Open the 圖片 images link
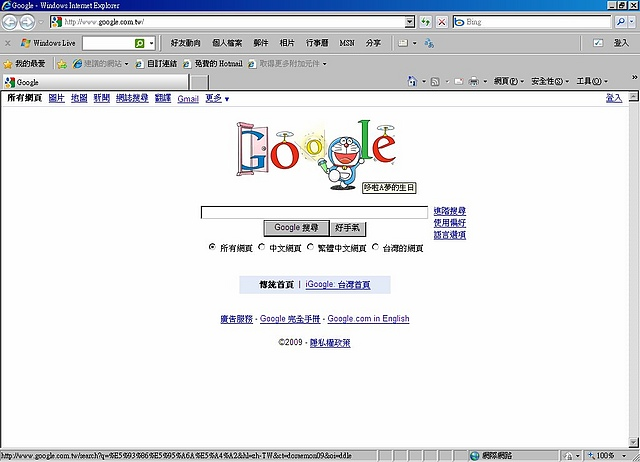The height and width of the screenshot is (462, 640). [56, 98]
